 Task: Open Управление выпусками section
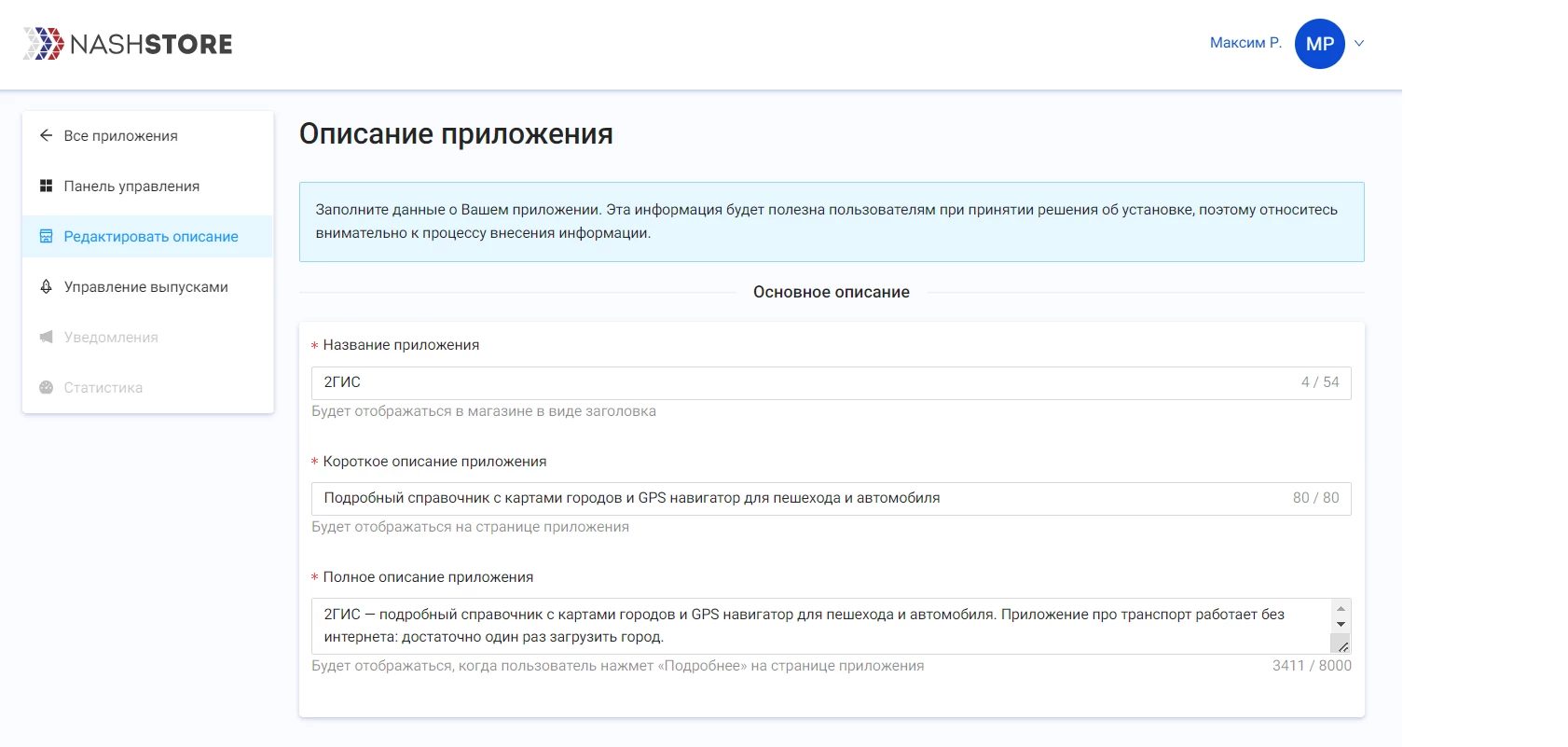147,286
